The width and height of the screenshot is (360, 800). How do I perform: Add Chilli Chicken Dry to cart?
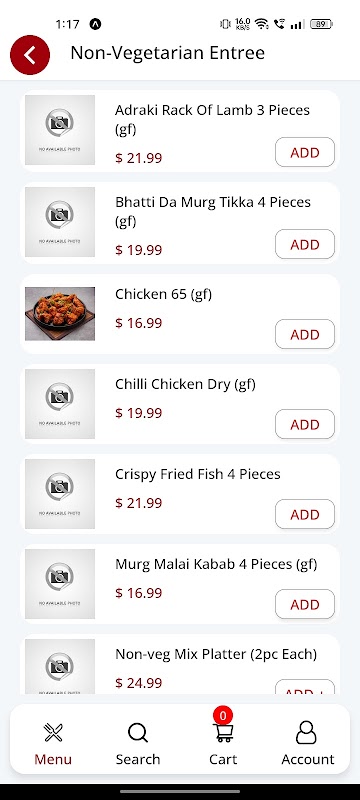[x=305, y=424]
